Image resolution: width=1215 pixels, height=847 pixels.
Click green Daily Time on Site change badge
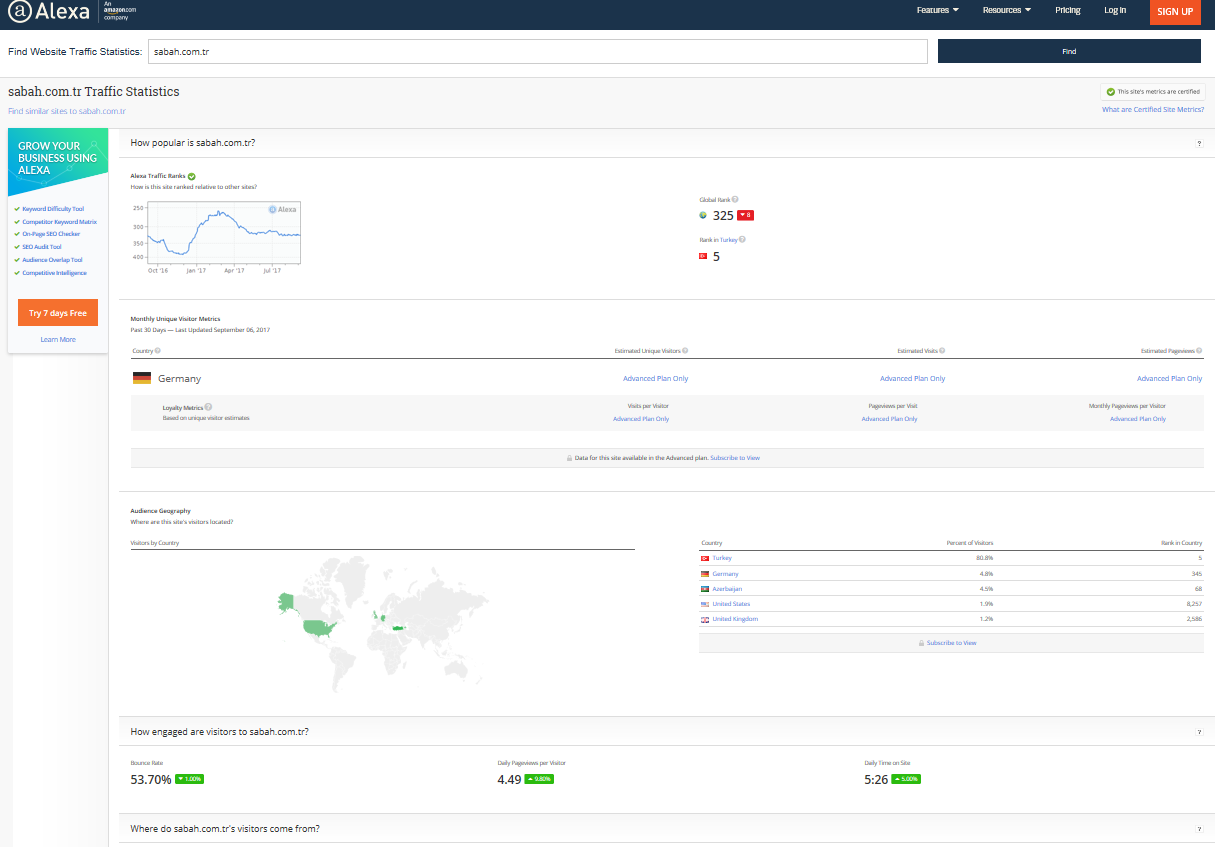906,779
